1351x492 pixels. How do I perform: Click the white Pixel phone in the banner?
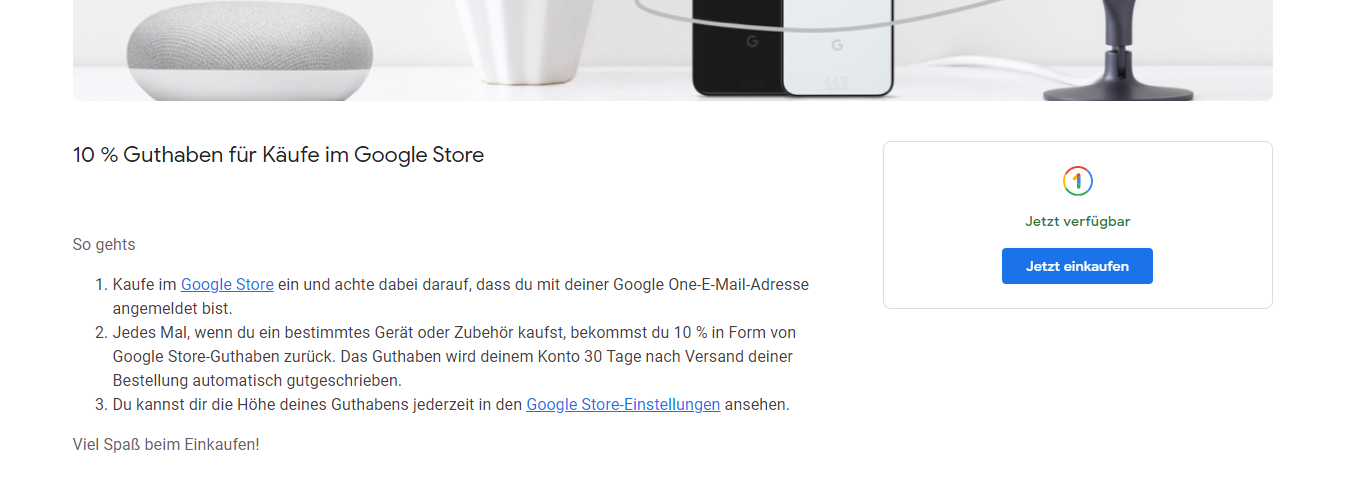click(x=837, y=48)
